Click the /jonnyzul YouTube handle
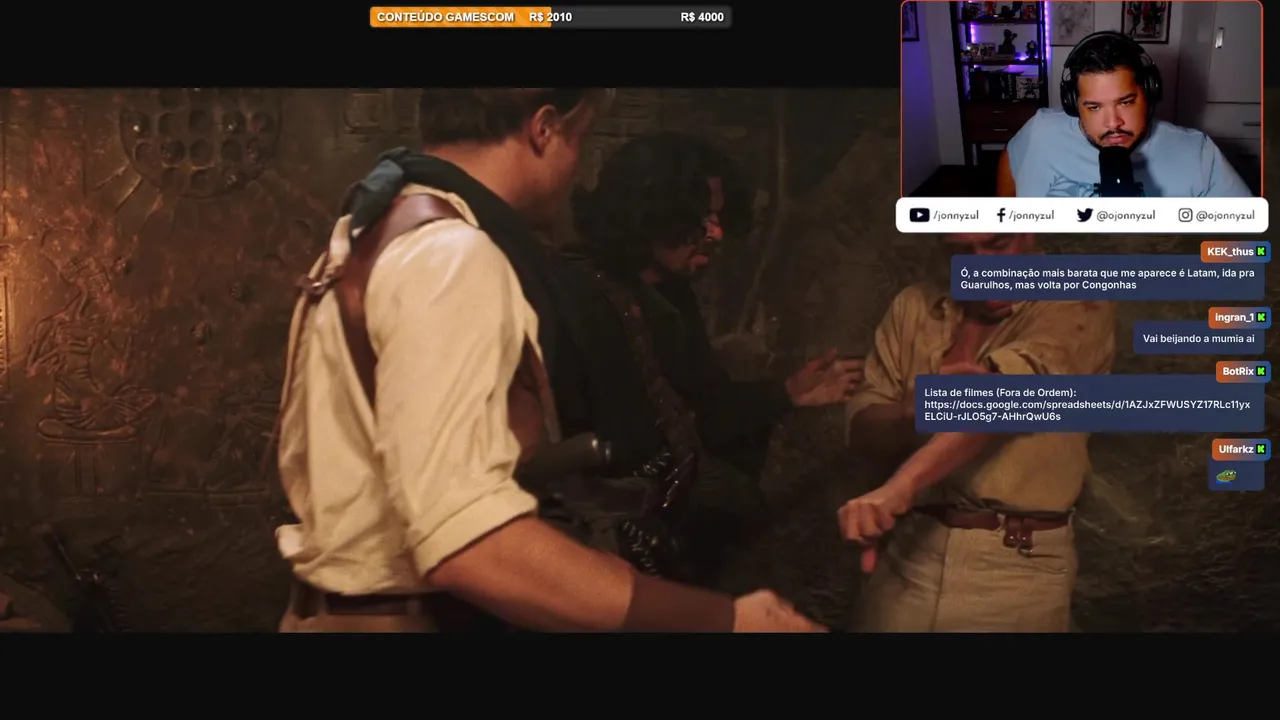1280x720 pixels. (956, 215)
